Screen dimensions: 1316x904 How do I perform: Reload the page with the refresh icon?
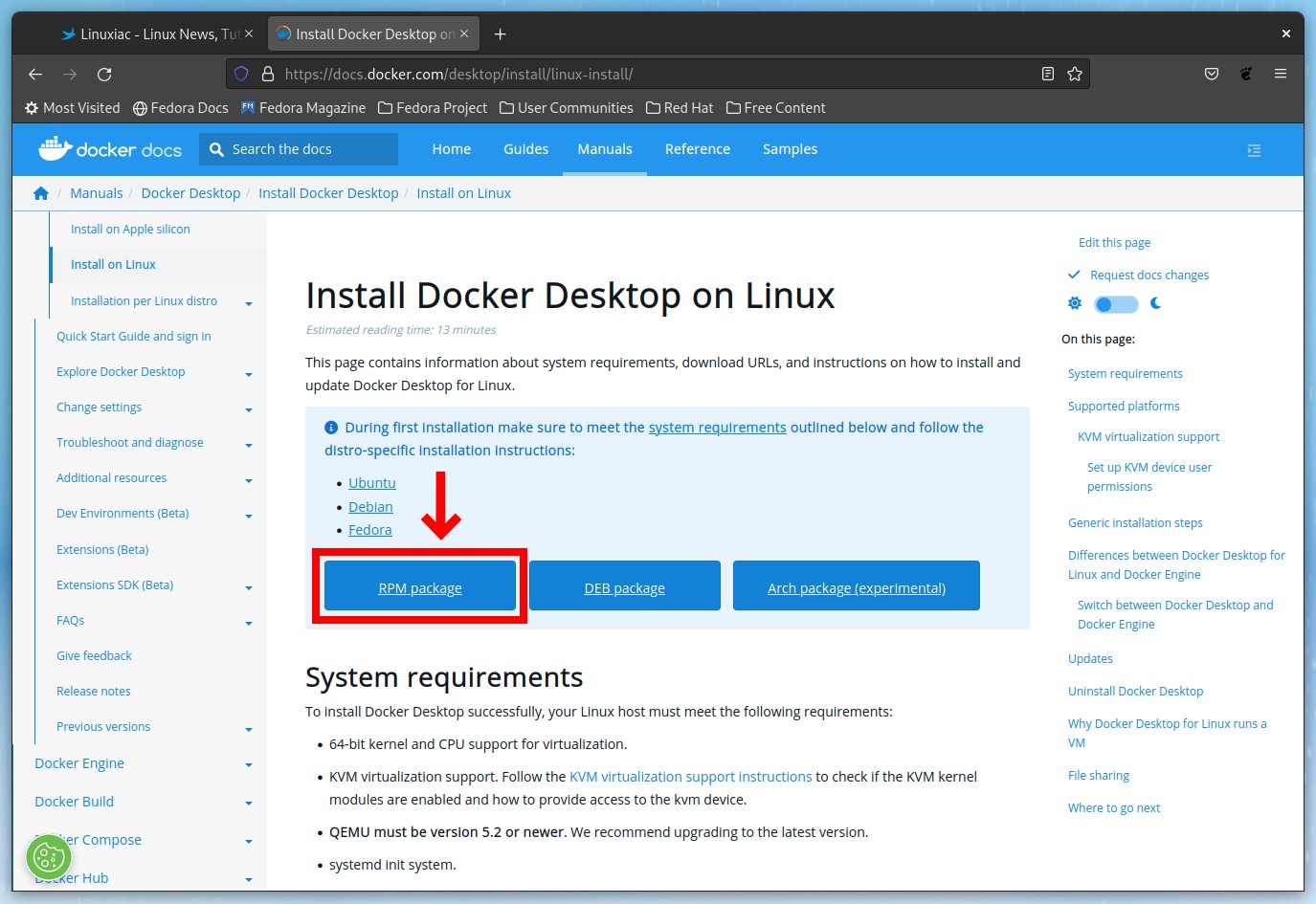(x=104, y=74)
